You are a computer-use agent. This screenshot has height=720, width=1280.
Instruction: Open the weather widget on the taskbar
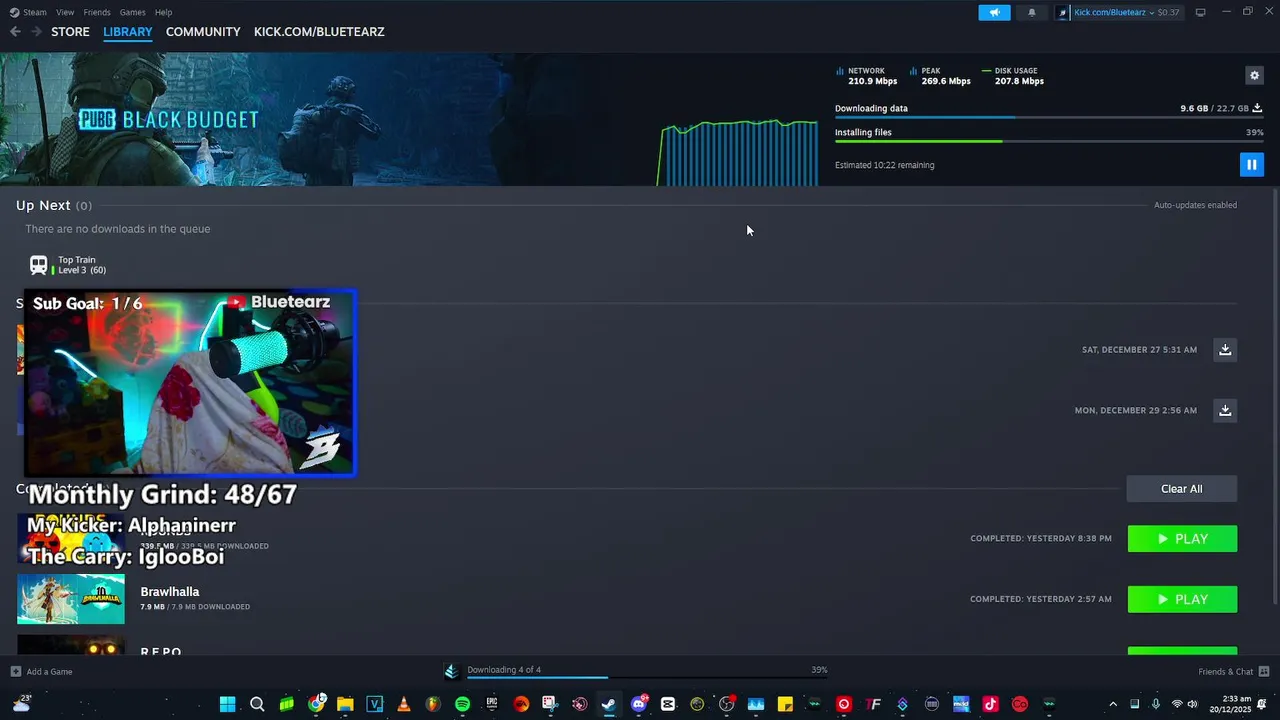coord(21,704)
